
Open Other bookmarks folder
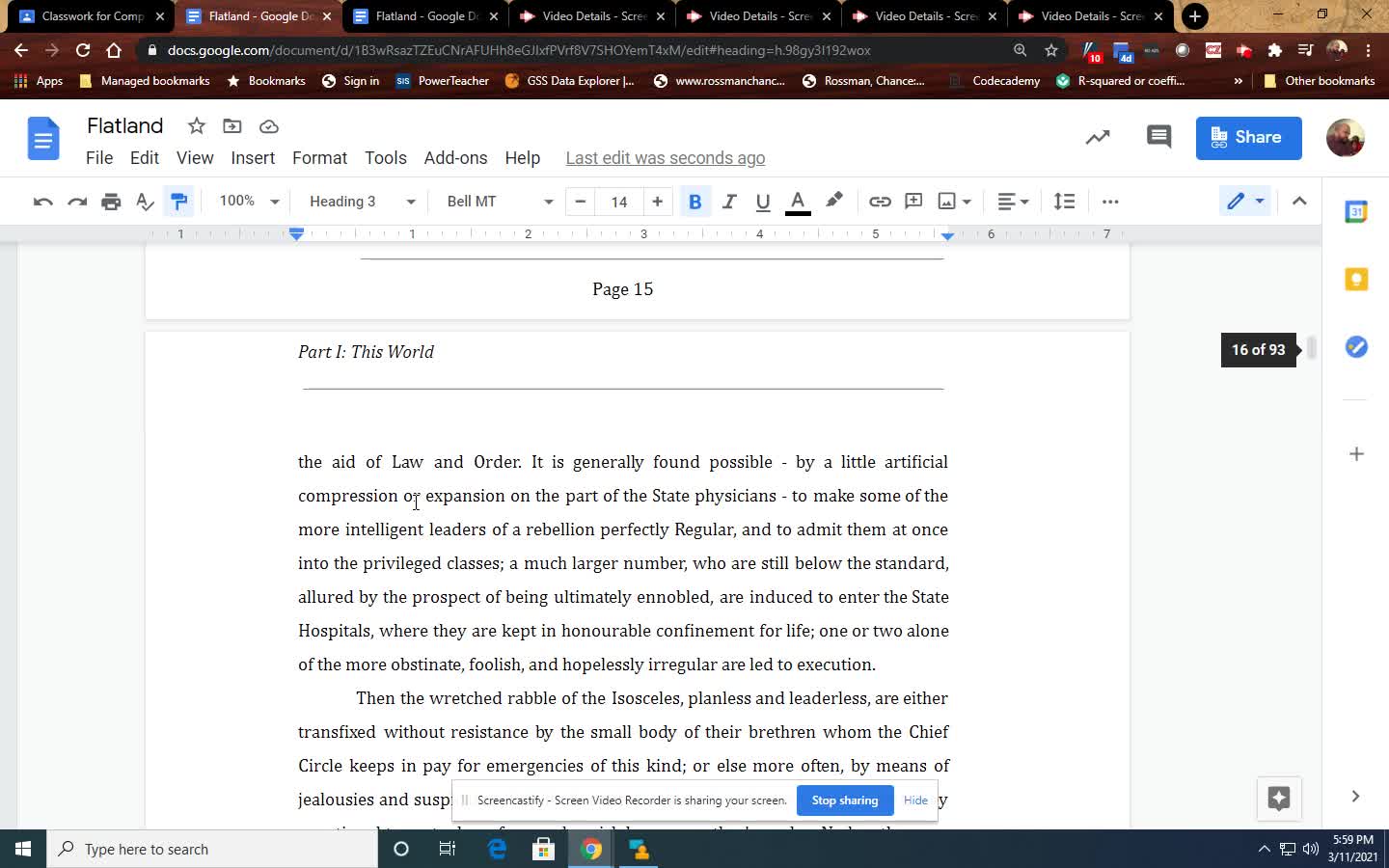click(1319, 81)
